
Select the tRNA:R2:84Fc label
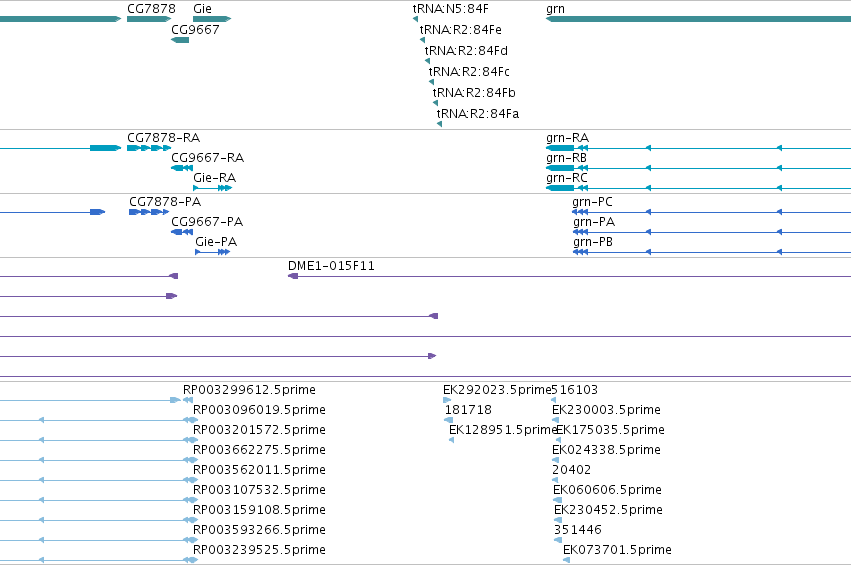(469, 72)
